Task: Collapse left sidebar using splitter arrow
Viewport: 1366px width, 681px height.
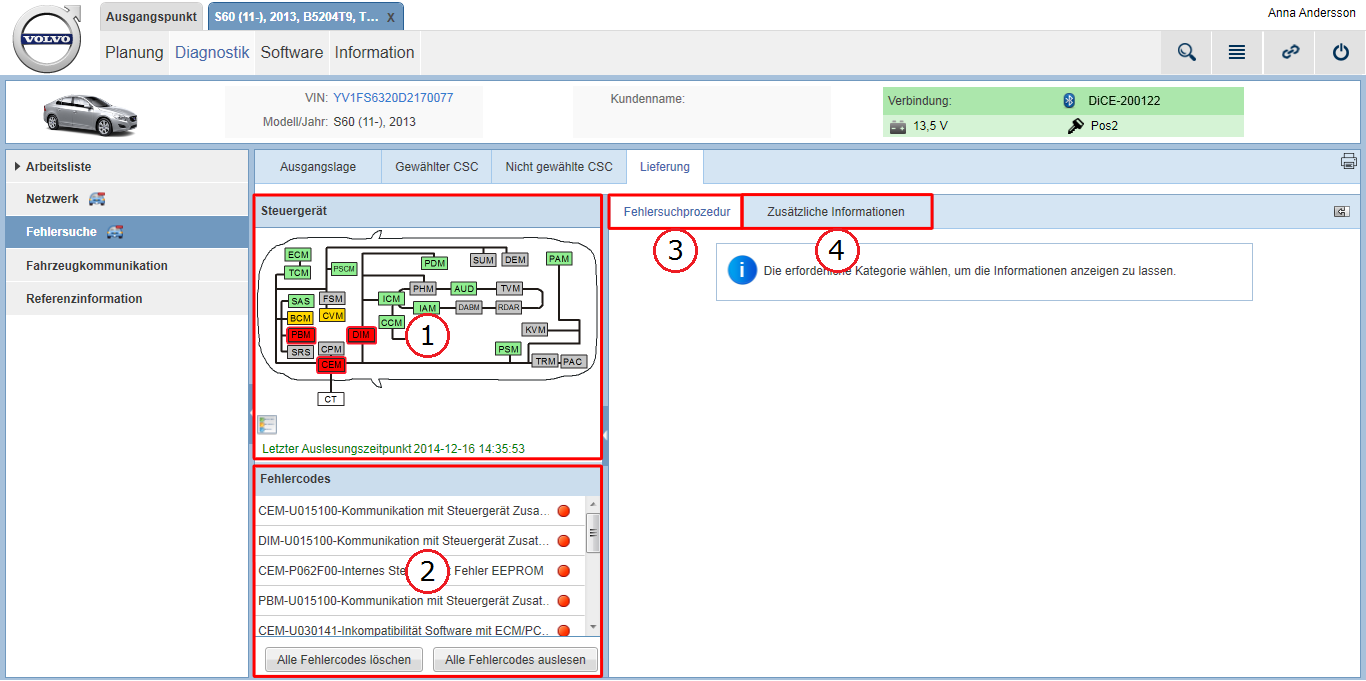Action: (250, 412)
